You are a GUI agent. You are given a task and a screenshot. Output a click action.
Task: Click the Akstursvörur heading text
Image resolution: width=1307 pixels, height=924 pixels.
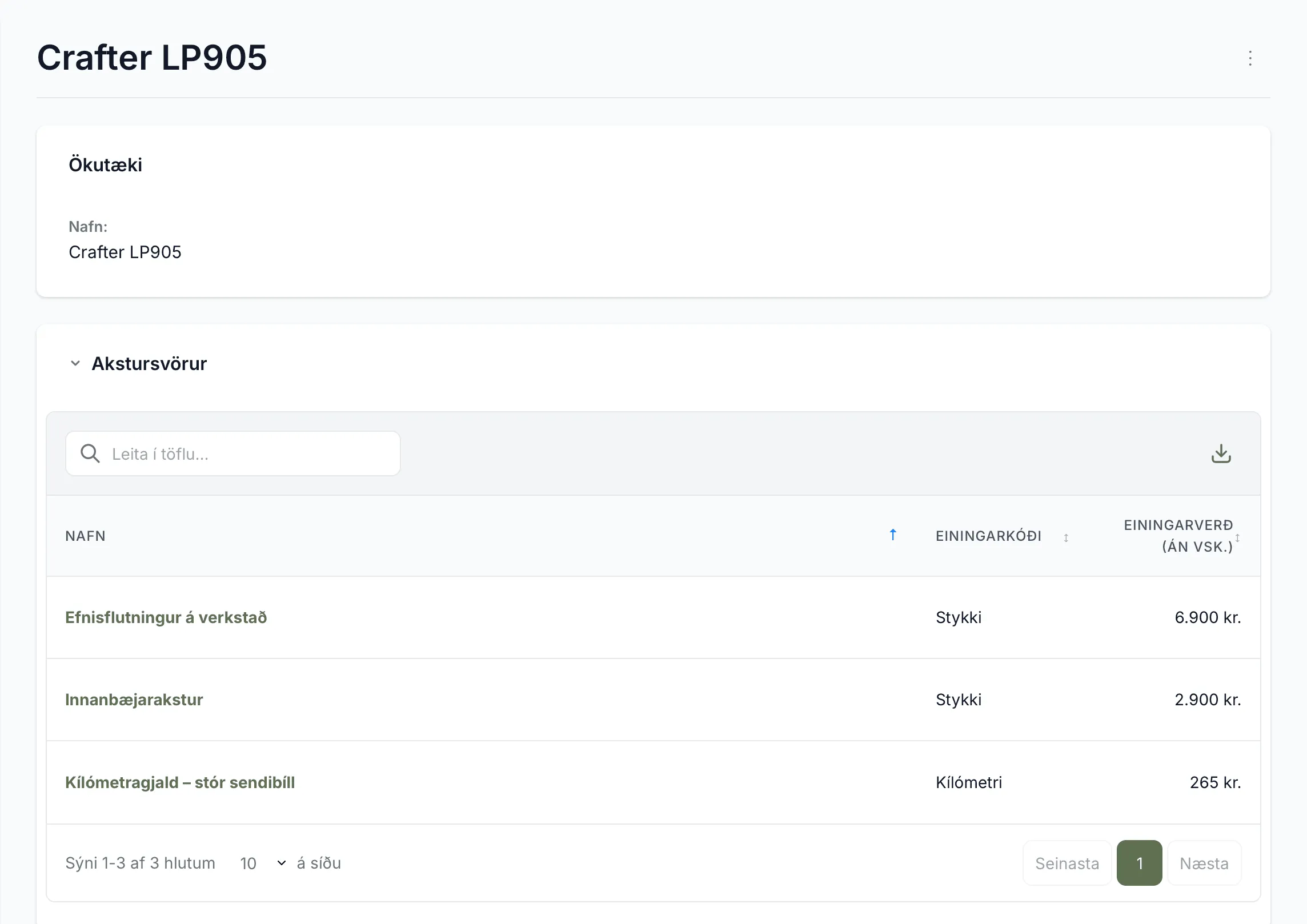149,363
